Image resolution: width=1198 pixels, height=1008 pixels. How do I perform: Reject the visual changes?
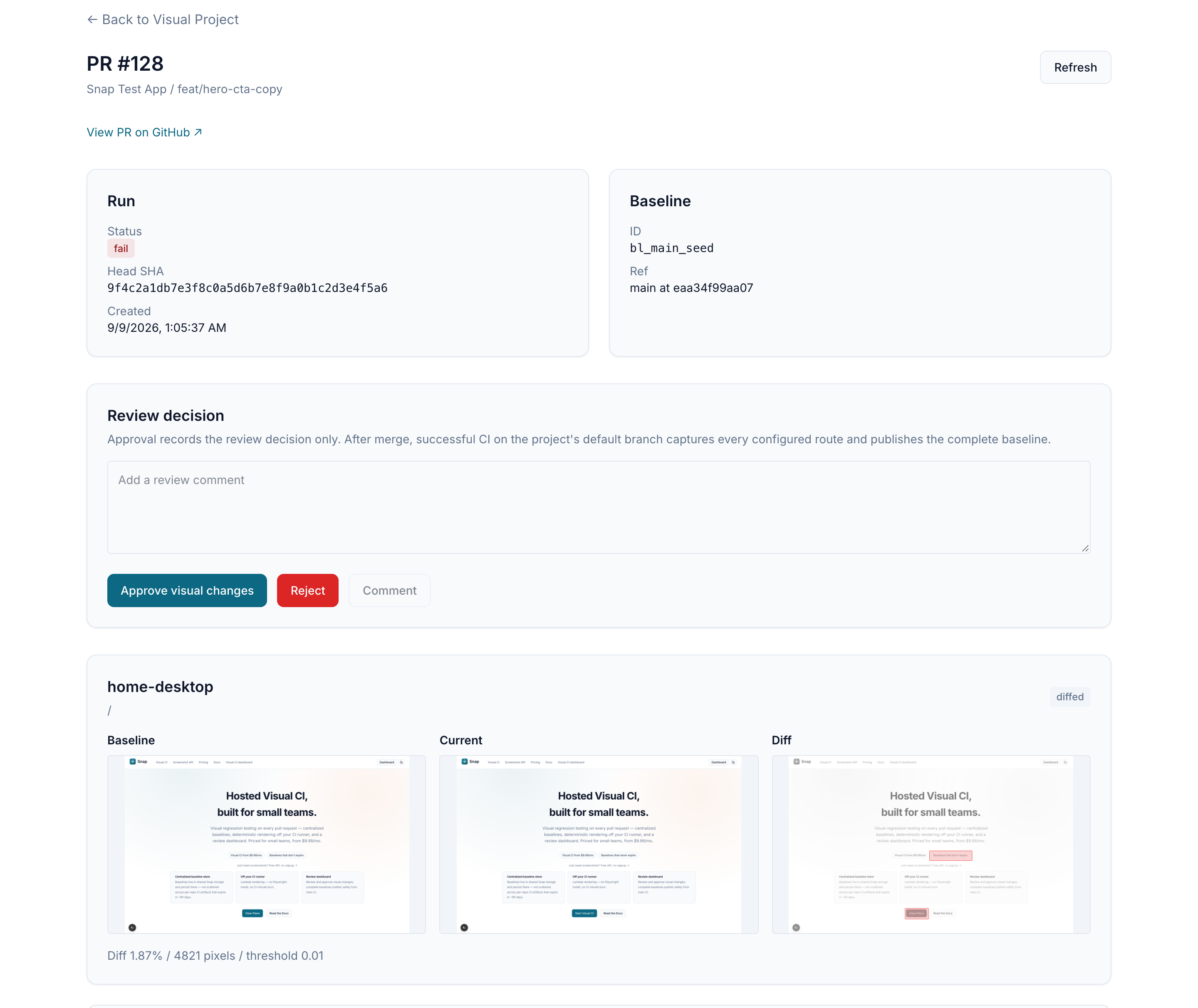pyautogui.click(x=307, y=590)
